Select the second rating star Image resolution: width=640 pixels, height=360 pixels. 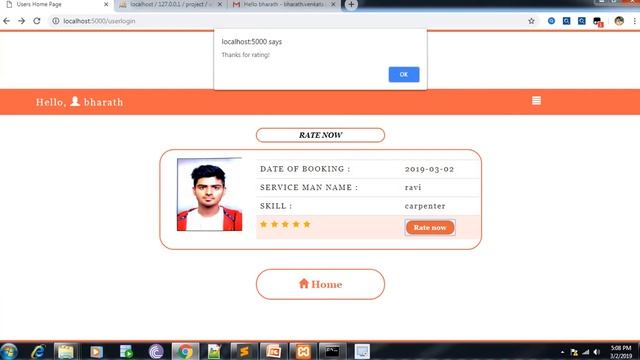[x=274, y=224]
